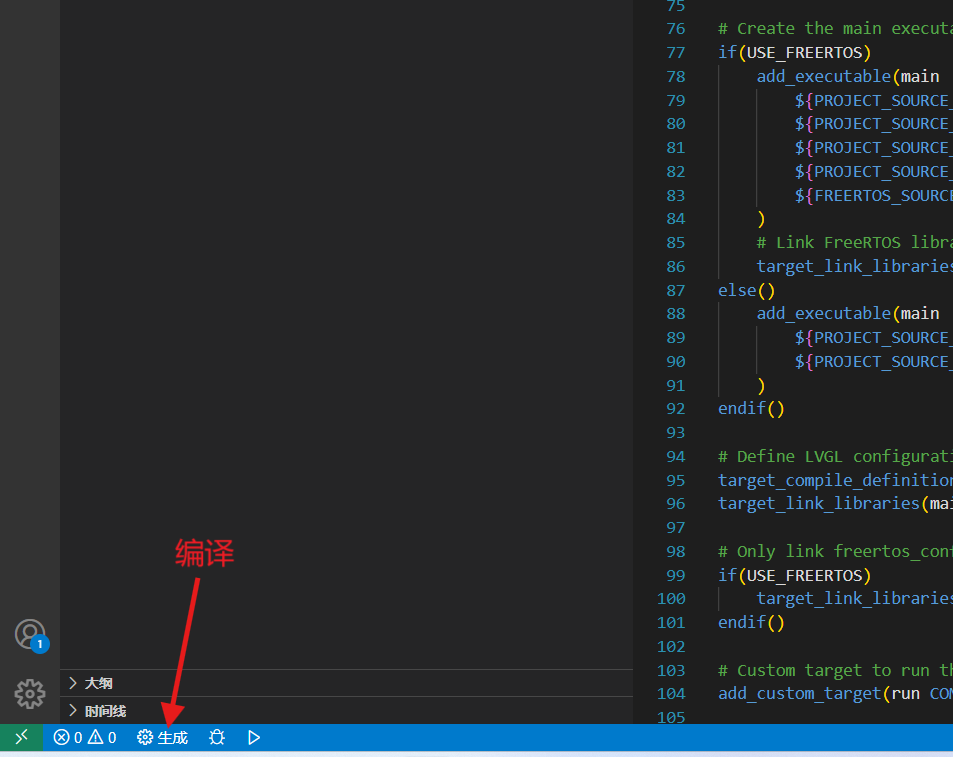Screen dimensions: 953x757
Task: Click line number 92
Action: coord(675,408)
